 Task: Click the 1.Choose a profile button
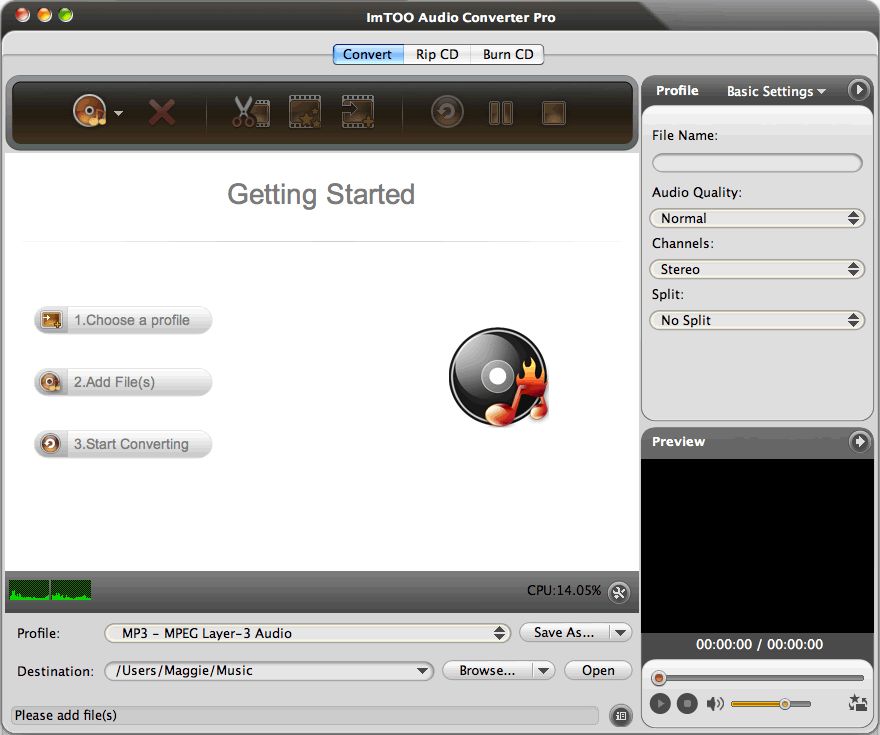[123, 320]
